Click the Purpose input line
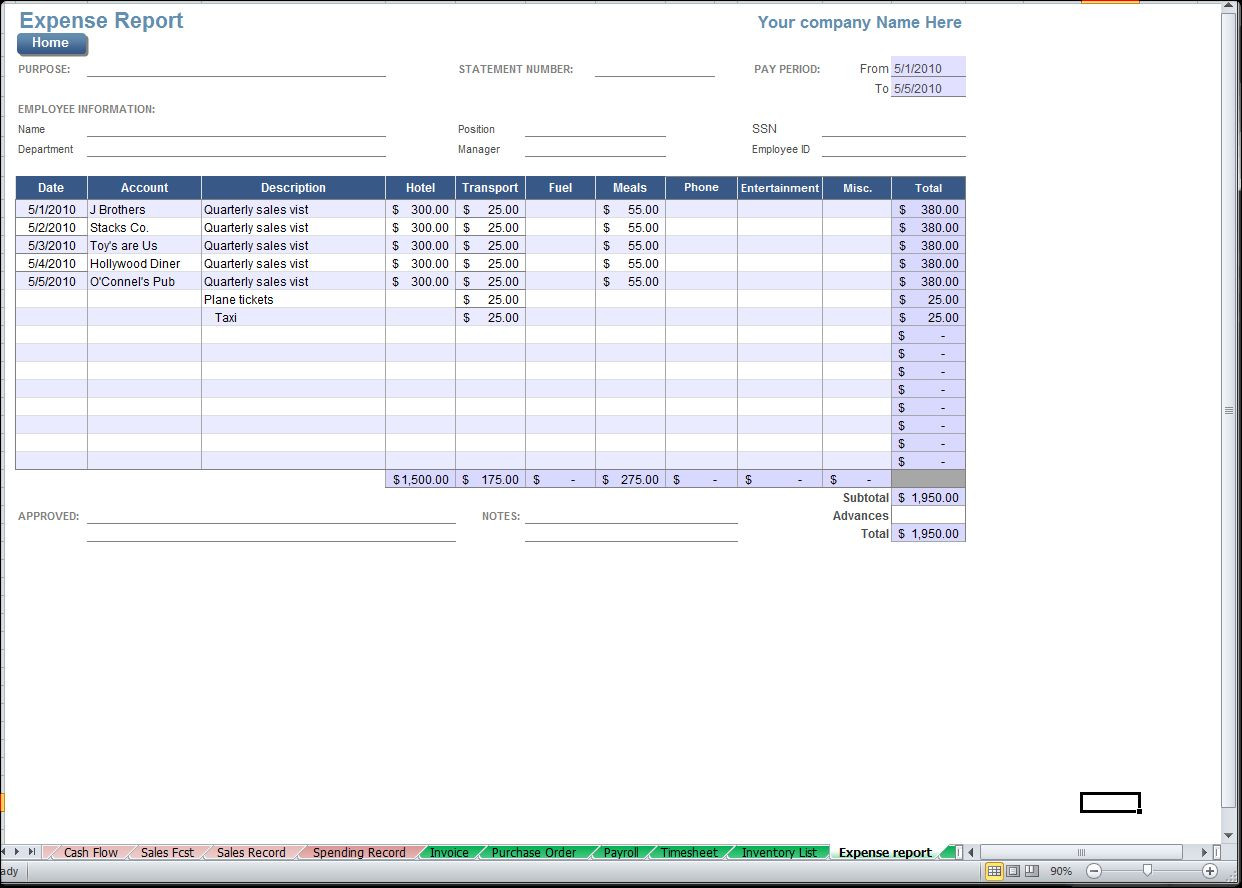 tap(236, 69)
